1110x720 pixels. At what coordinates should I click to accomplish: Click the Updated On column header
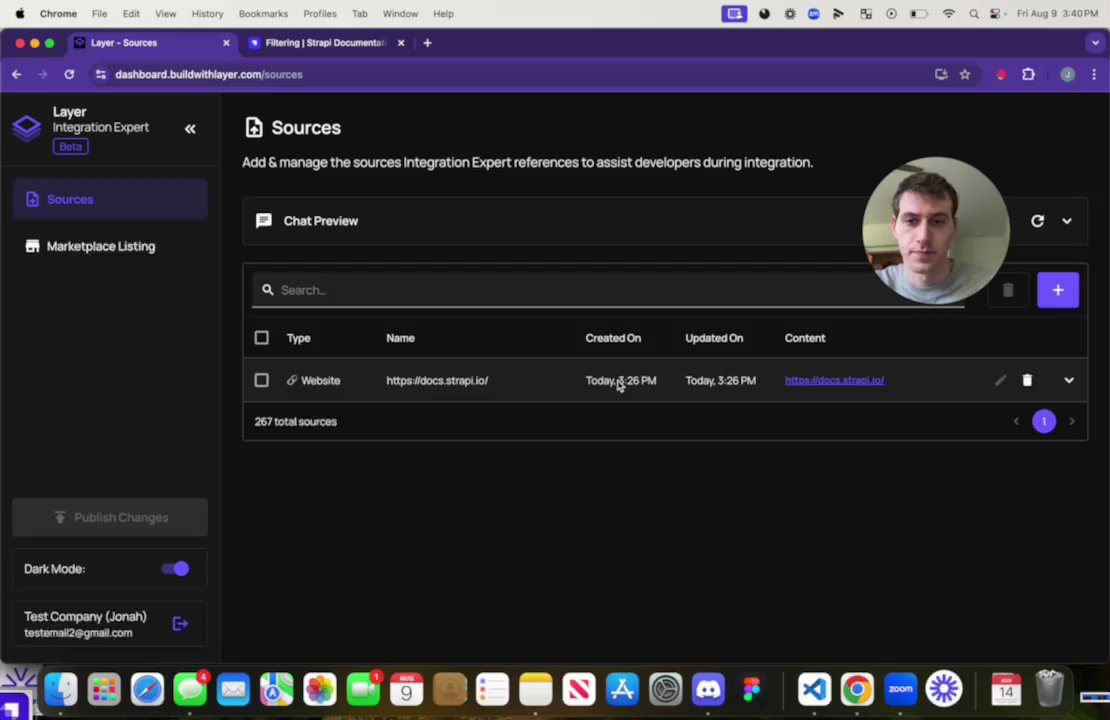click(714, 338)
